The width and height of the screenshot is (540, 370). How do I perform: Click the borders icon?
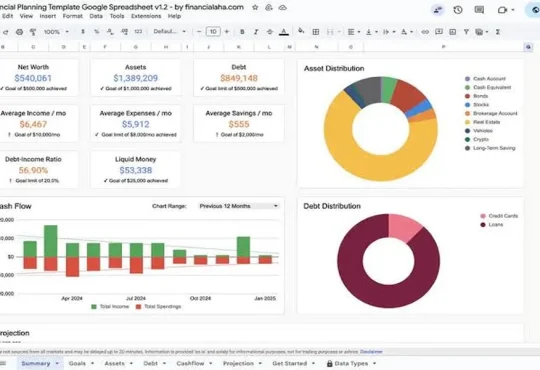click(x=315, y=32)
